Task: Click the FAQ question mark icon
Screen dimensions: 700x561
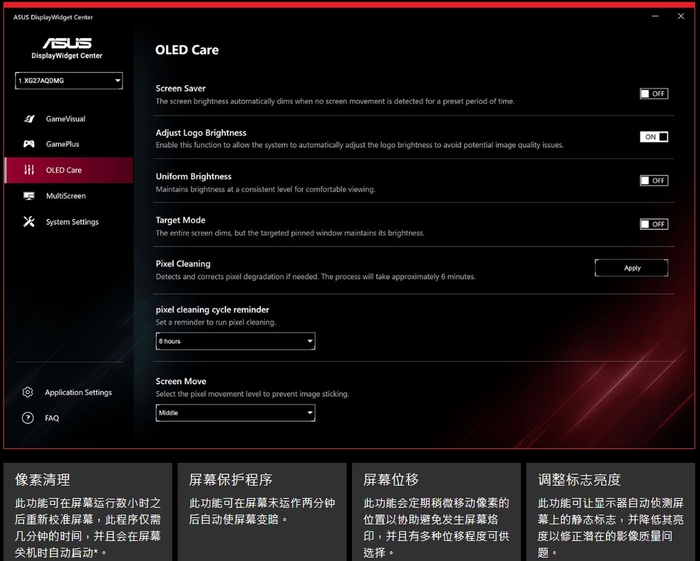Action: pyautogui.click(x=28, y=418)
